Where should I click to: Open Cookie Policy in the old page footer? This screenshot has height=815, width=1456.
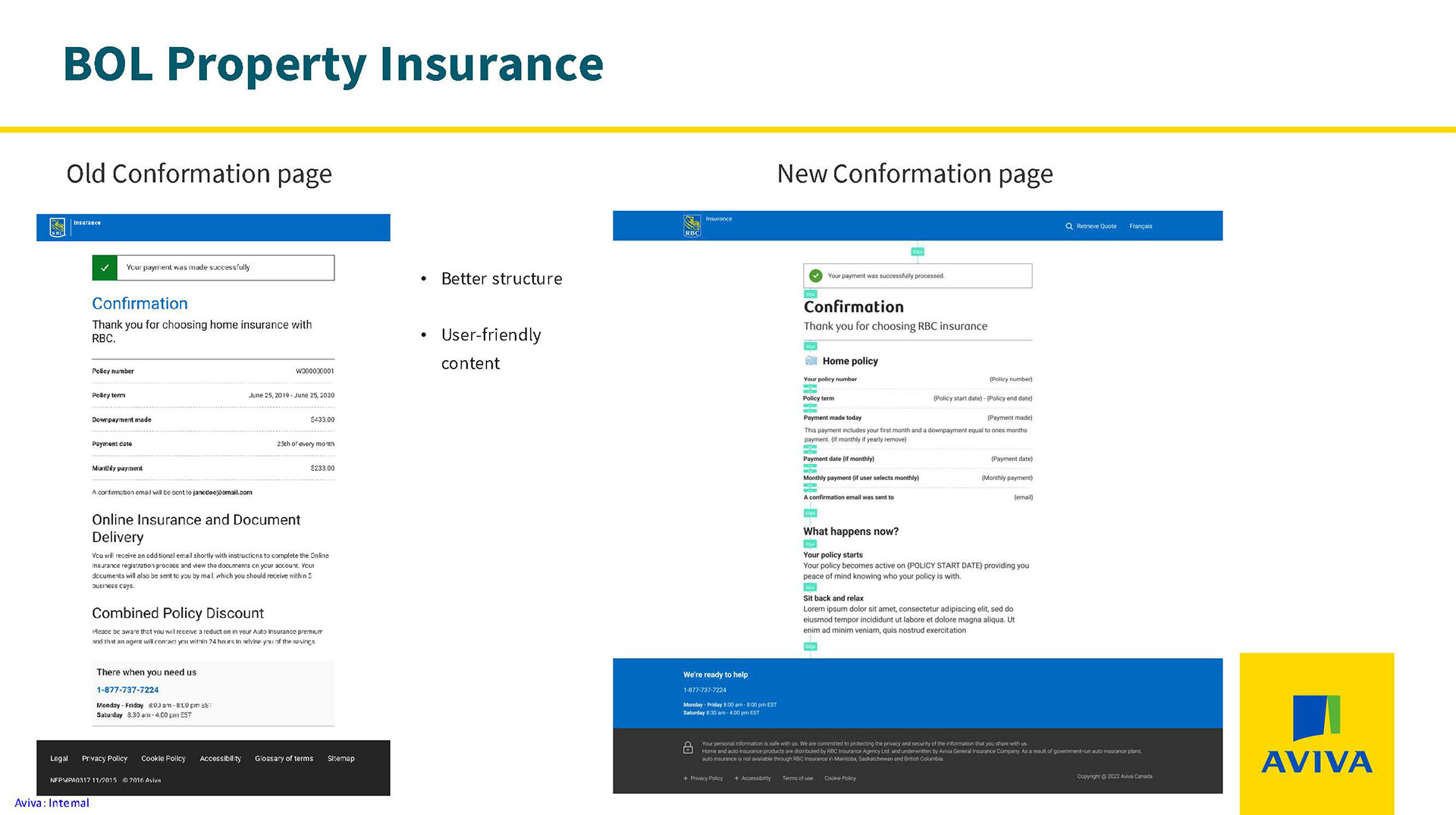(x=163, y=758)
